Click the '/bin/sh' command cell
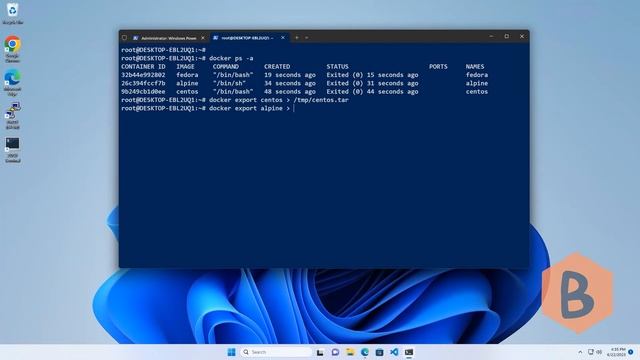Image resolution: width=640 pixels, height=360 pixels. [229, 83]
